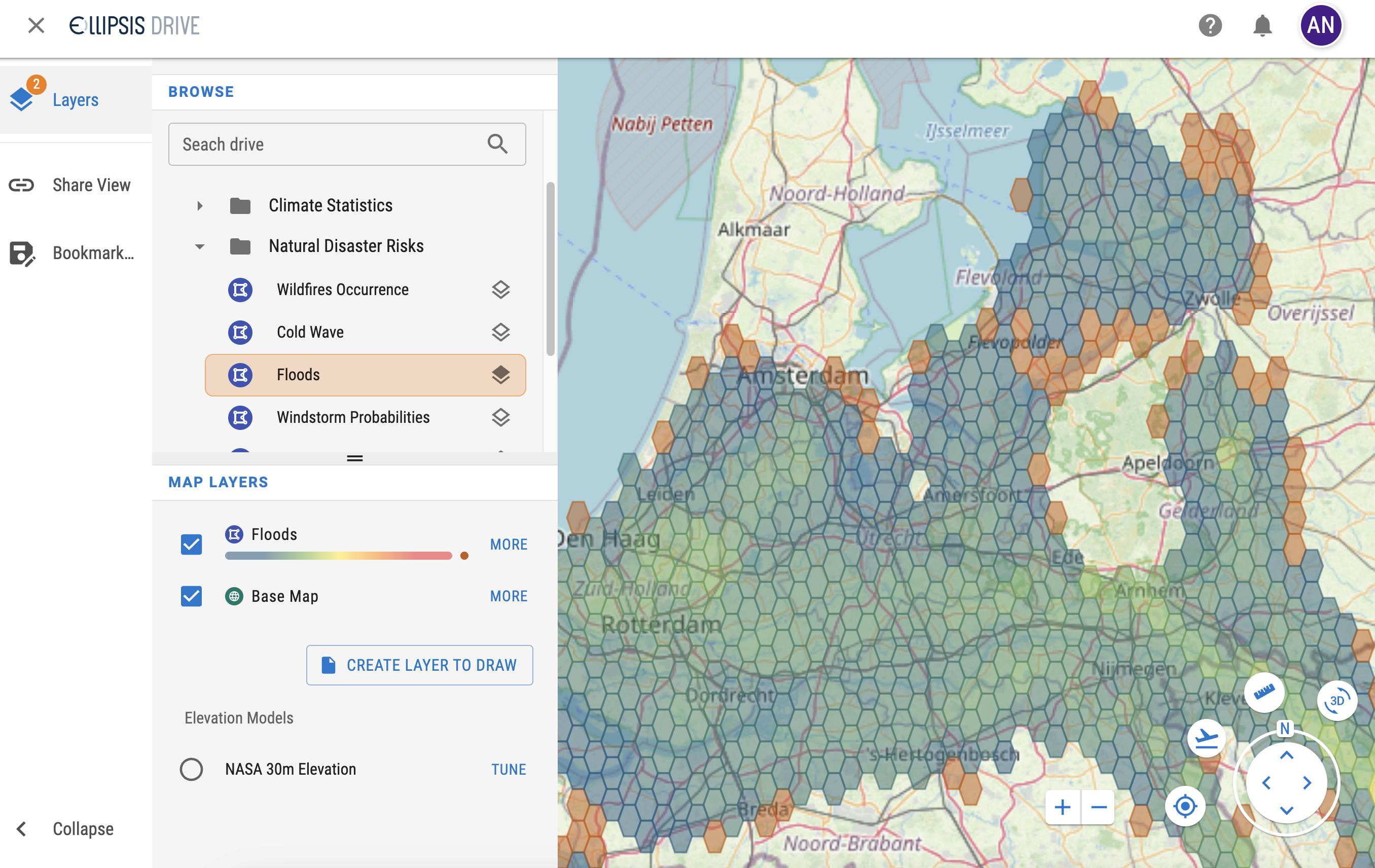
Task: Select Windstorm Probabilities layer row
Action: [x=366, y=417]
